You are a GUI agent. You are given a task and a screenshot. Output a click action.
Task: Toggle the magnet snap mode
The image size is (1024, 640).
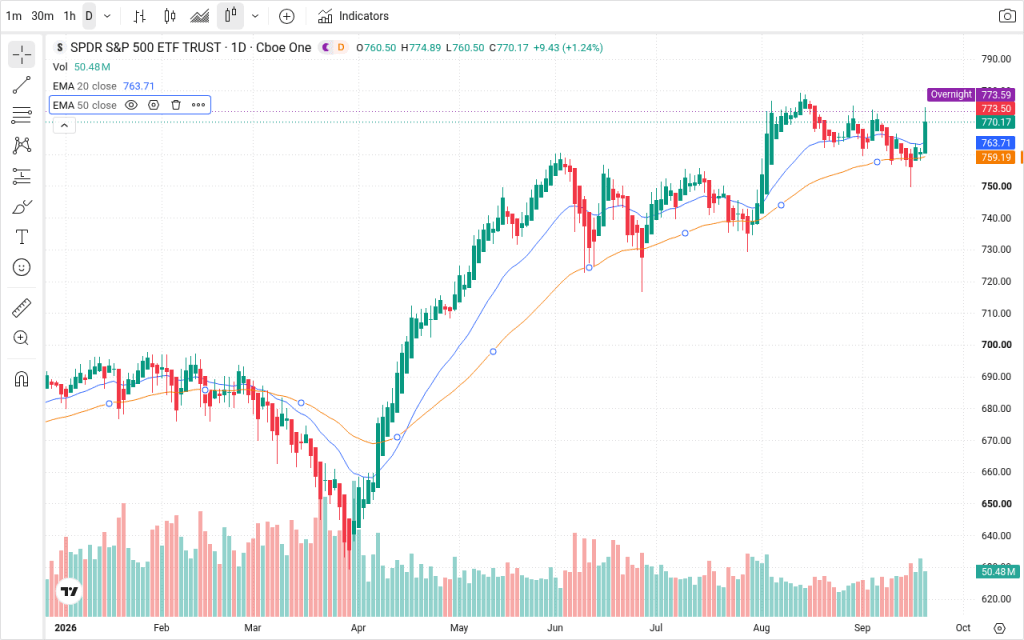click(x=22, y=379)
